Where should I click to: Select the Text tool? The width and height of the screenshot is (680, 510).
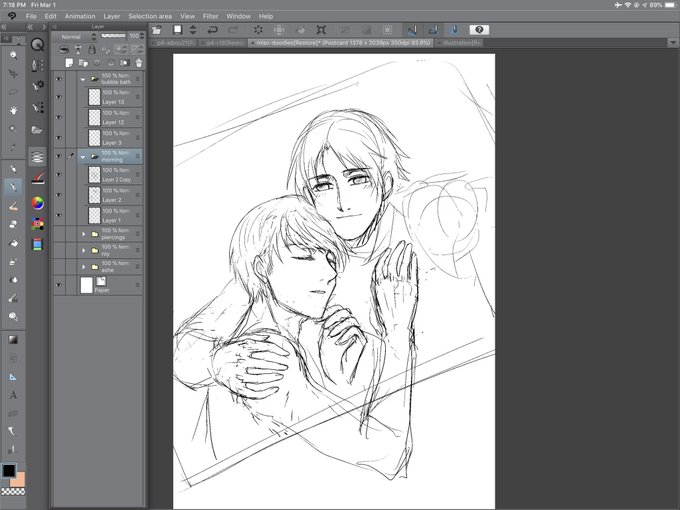coord(13,395)
